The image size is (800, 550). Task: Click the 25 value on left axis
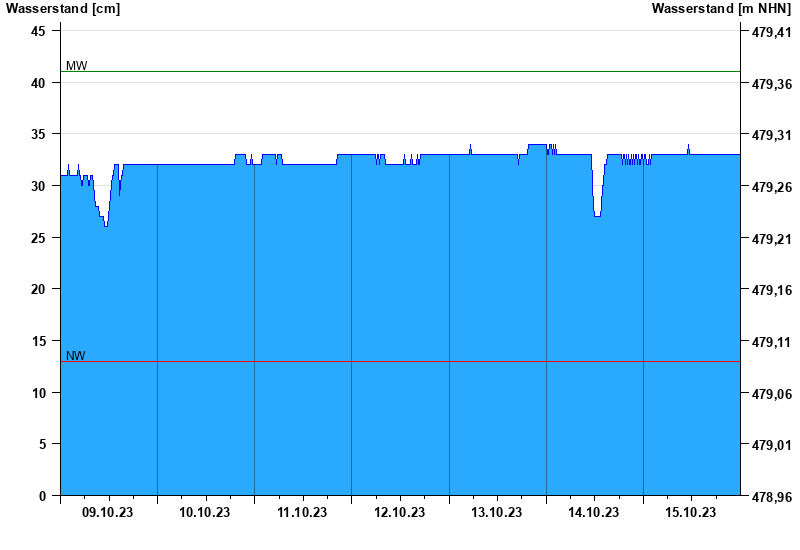click(38, 238)
